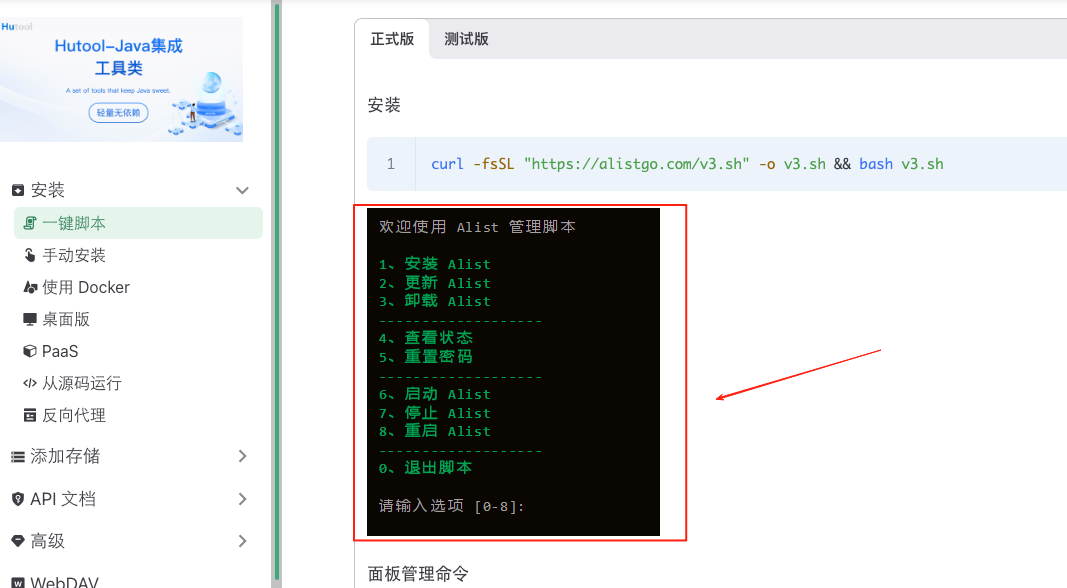Image resolution: width=1067 pixels, height=588 pixels.
Task: Click the PaaS cube icon
Action: [30, 351]
